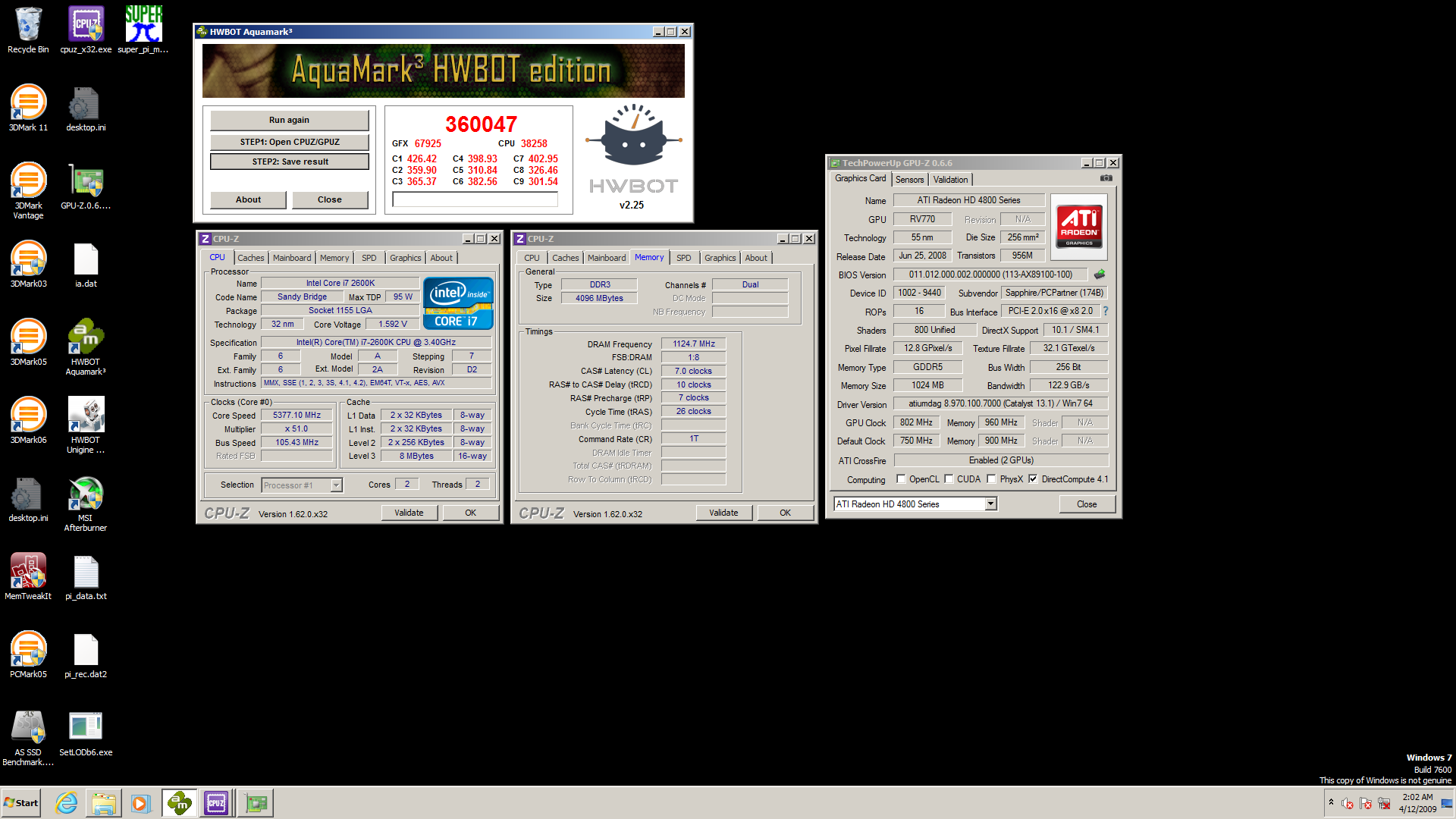Open Windows Explorer taskbar folder
The width and height of the screenshot is (1456, 819).
104,803
